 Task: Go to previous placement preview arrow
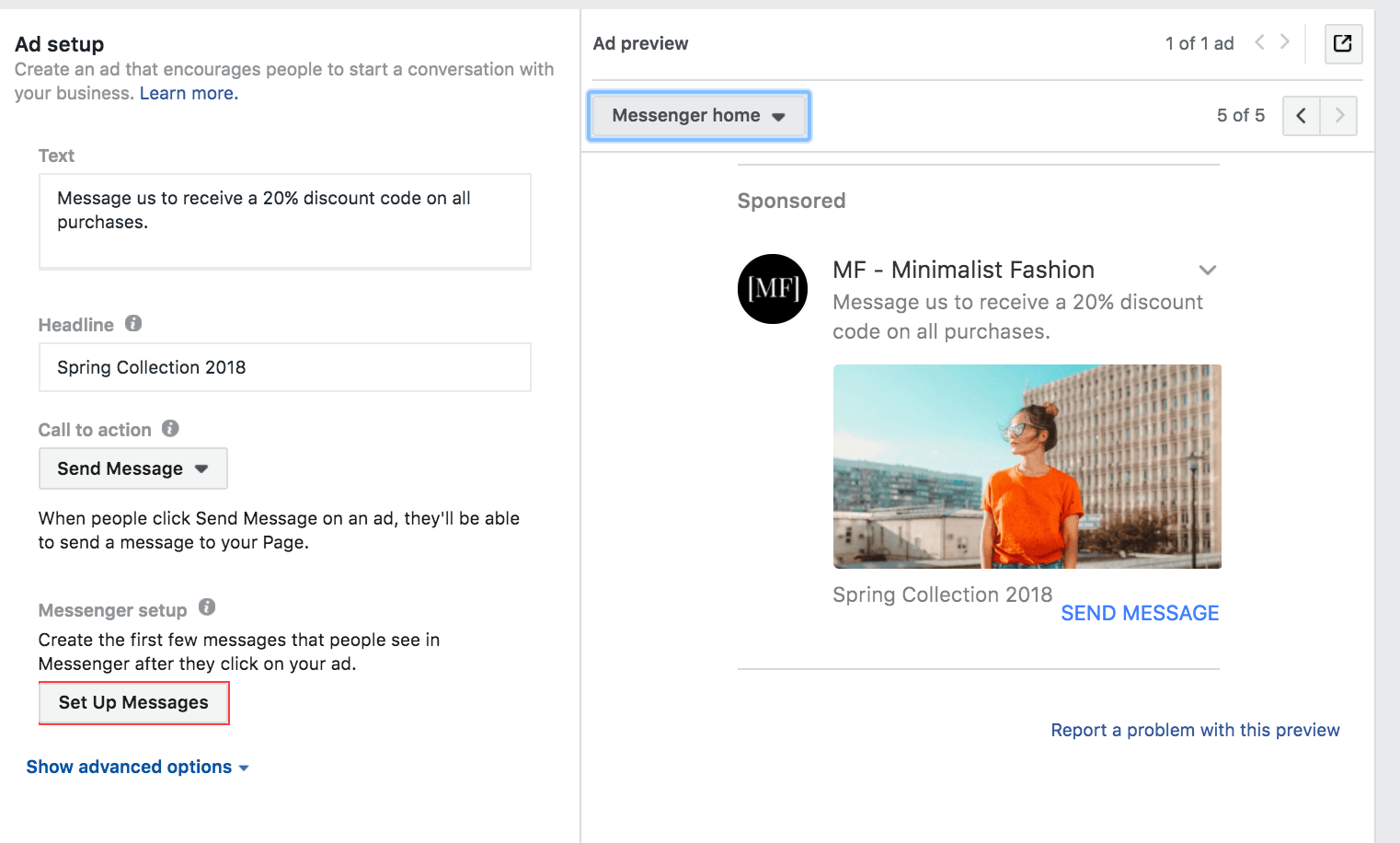[1301, 116]
